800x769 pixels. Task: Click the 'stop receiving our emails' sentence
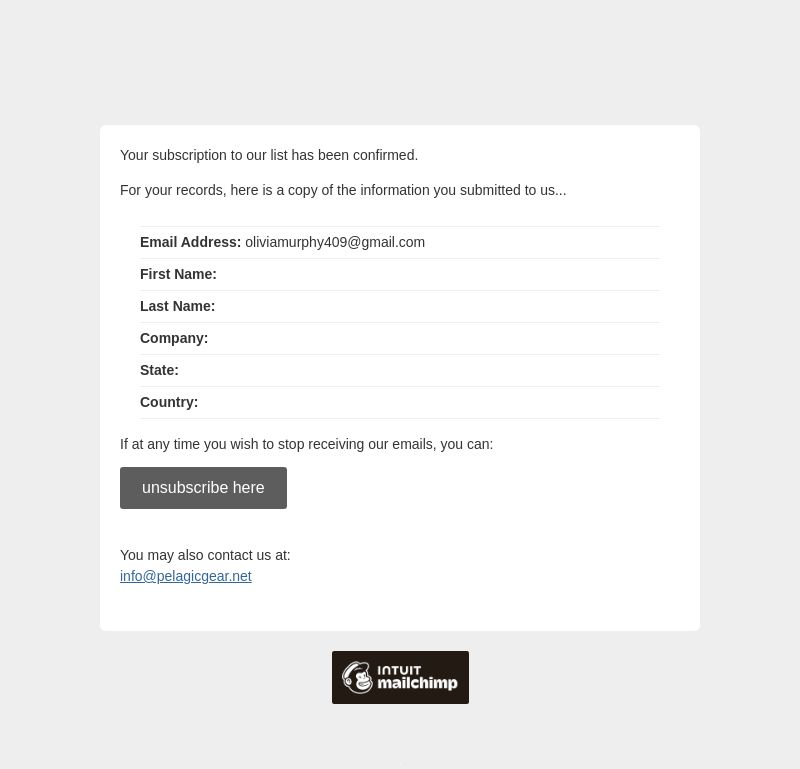click(307, 444)
